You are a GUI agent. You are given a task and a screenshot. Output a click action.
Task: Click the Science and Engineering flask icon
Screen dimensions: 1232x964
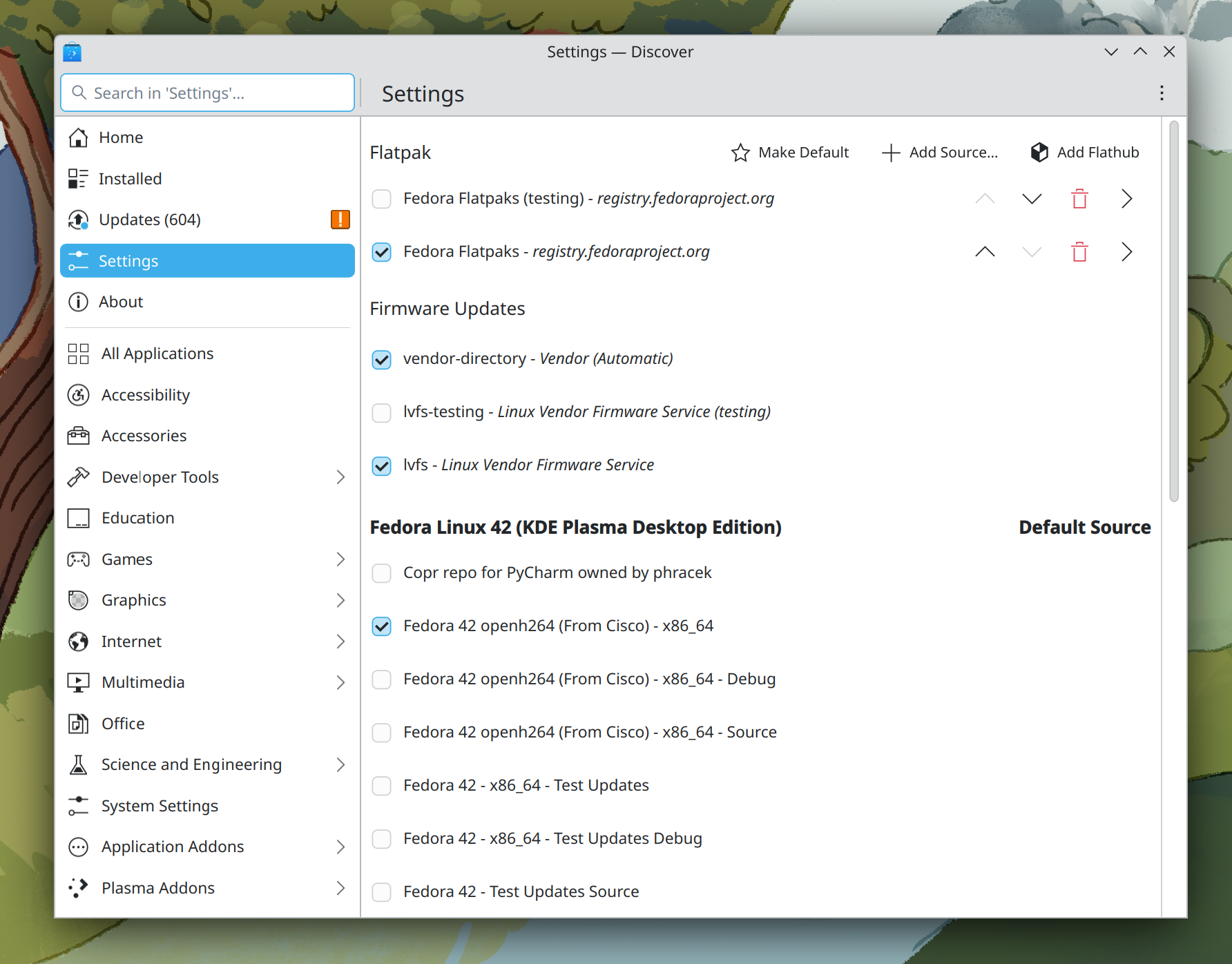click(78, 764)
